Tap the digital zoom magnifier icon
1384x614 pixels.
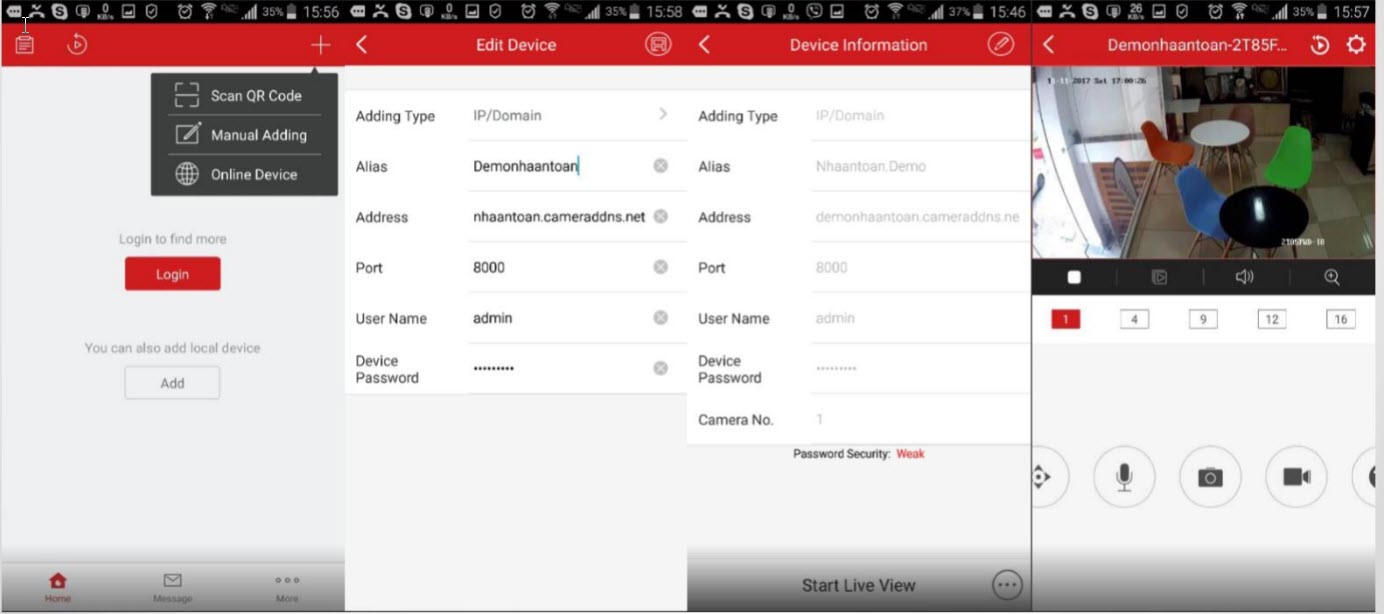[1331, 277]
